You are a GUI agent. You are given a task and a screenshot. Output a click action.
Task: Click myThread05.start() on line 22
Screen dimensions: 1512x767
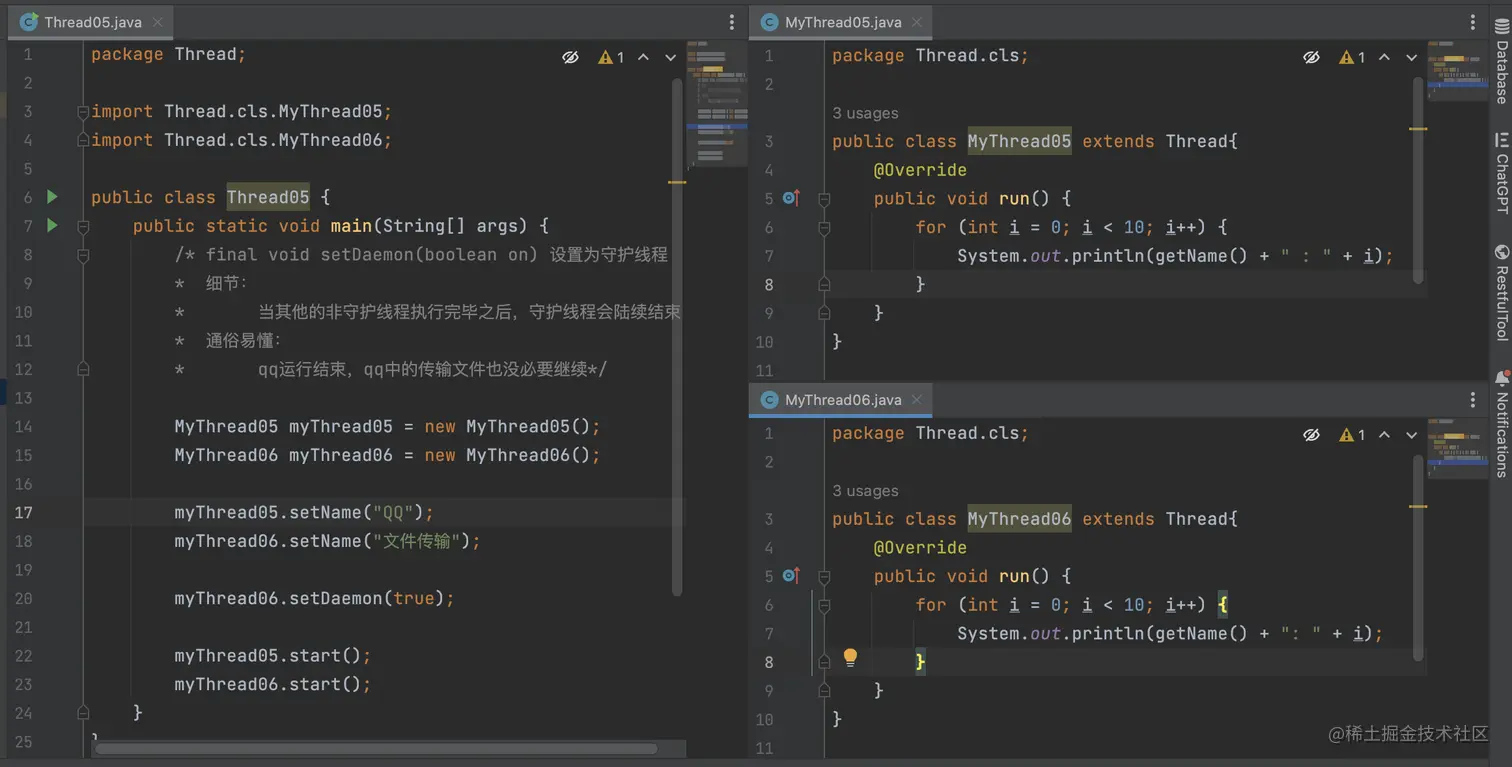272,656
